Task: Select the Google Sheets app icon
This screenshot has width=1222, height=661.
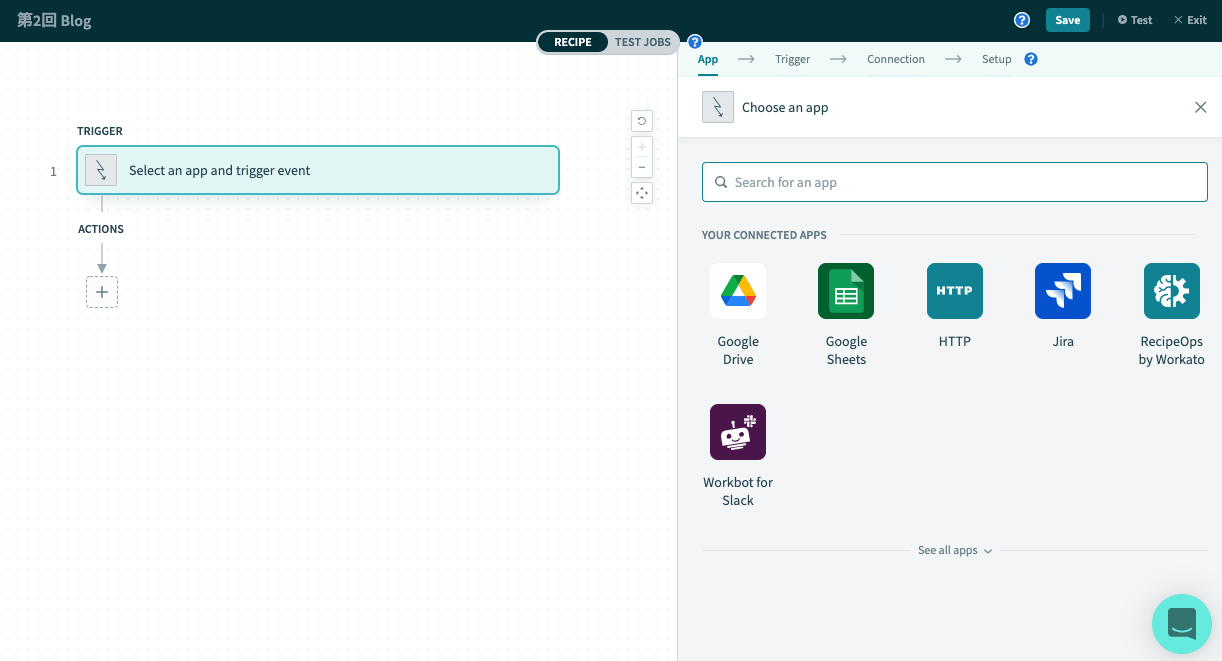Action: point(846,291)
